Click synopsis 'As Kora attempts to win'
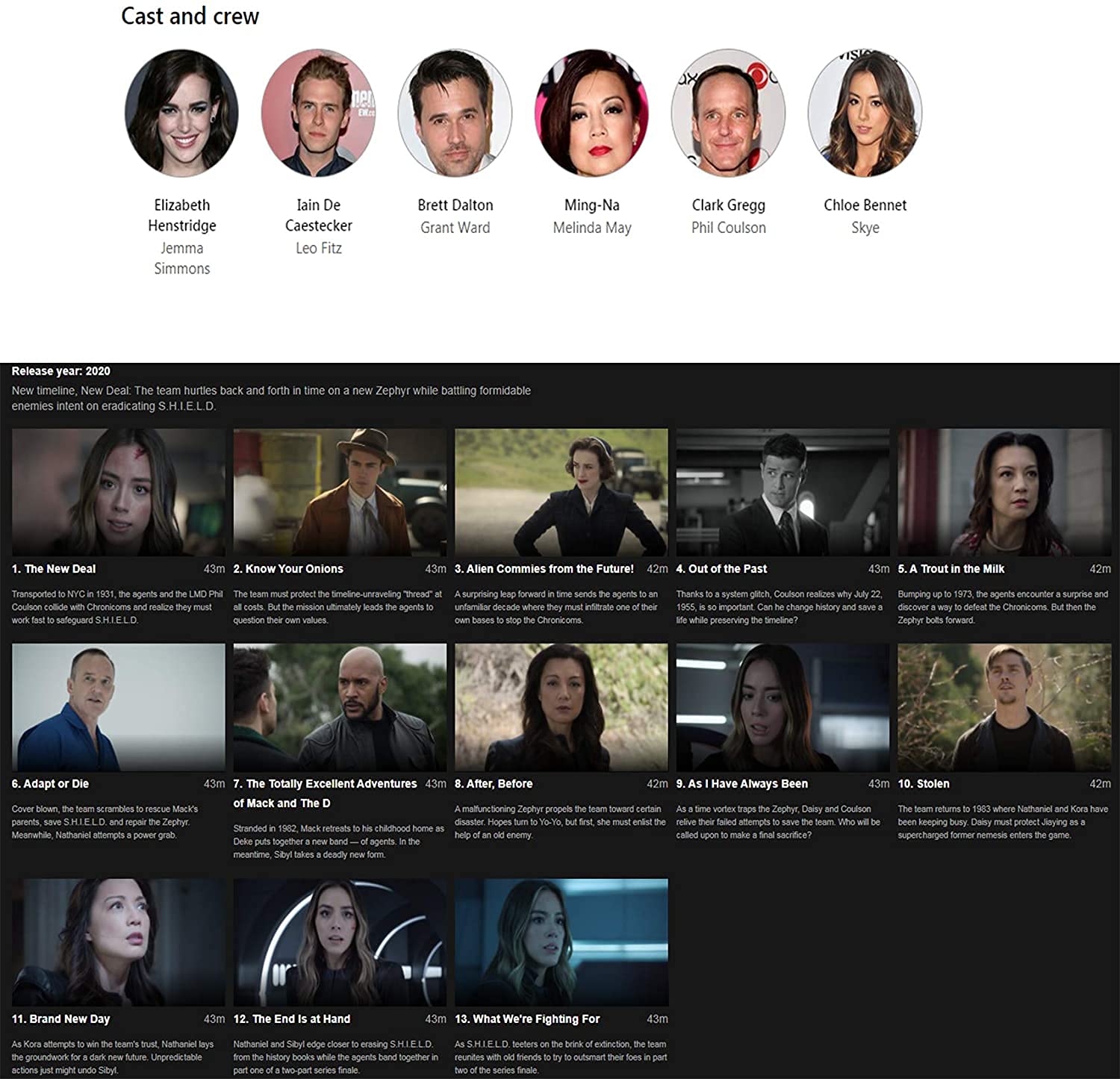The width and height of the screenshot is (1120, 1079). tap(113, 1057)
